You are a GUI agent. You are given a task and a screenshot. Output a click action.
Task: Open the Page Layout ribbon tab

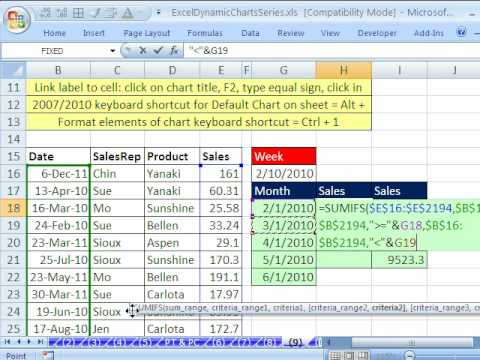pos(147,33)
